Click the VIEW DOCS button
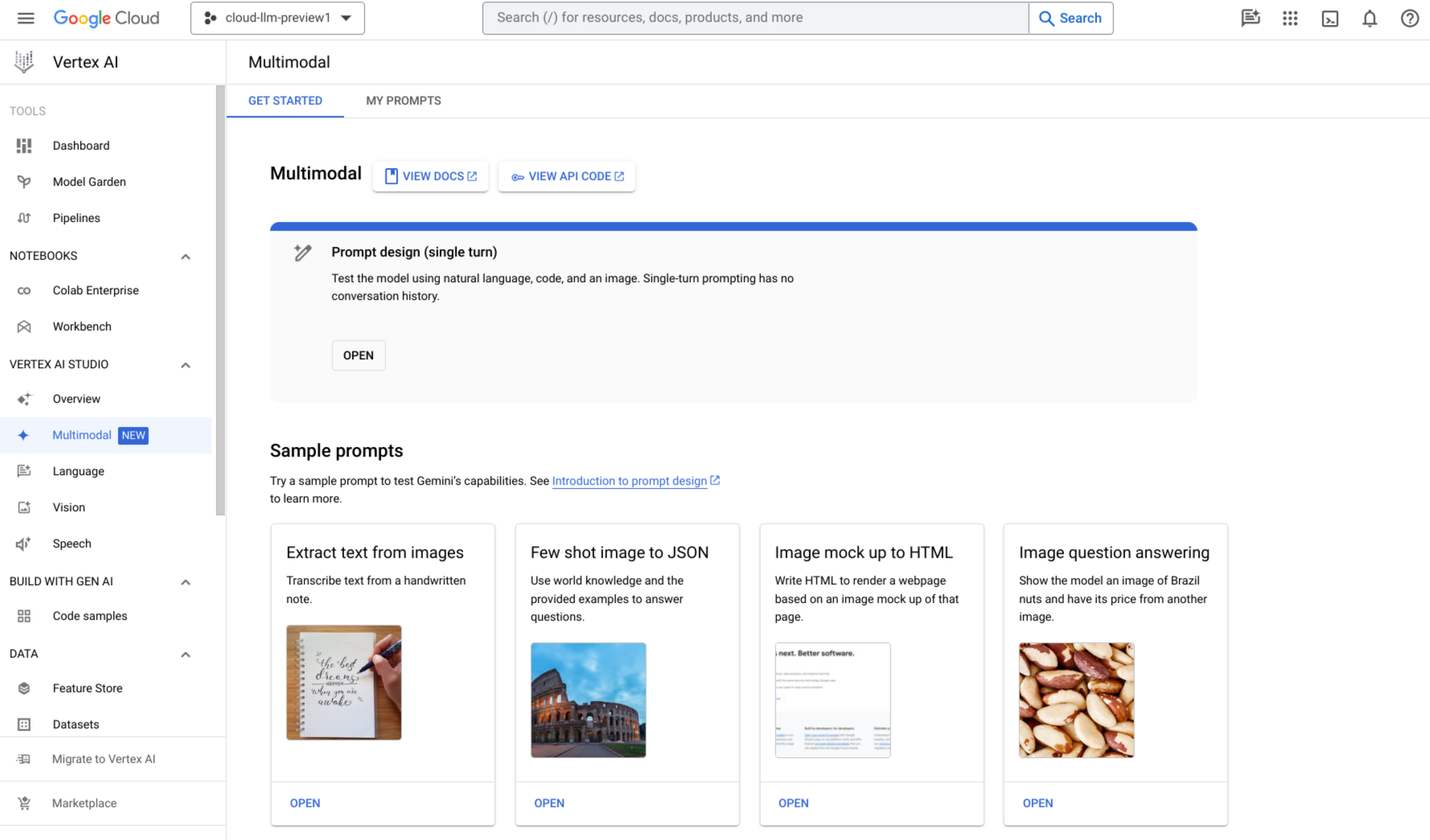Screen dimensions: 1430x840 [x=429, y=176]
